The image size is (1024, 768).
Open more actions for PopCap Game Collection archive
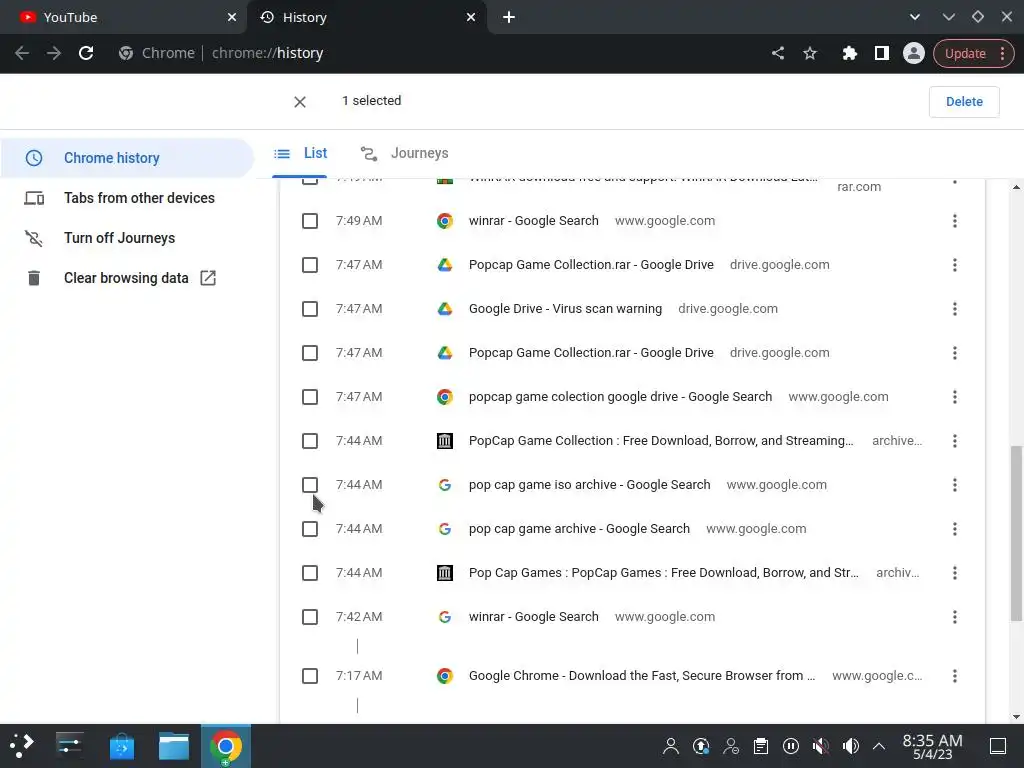click(x=955, y=441)
